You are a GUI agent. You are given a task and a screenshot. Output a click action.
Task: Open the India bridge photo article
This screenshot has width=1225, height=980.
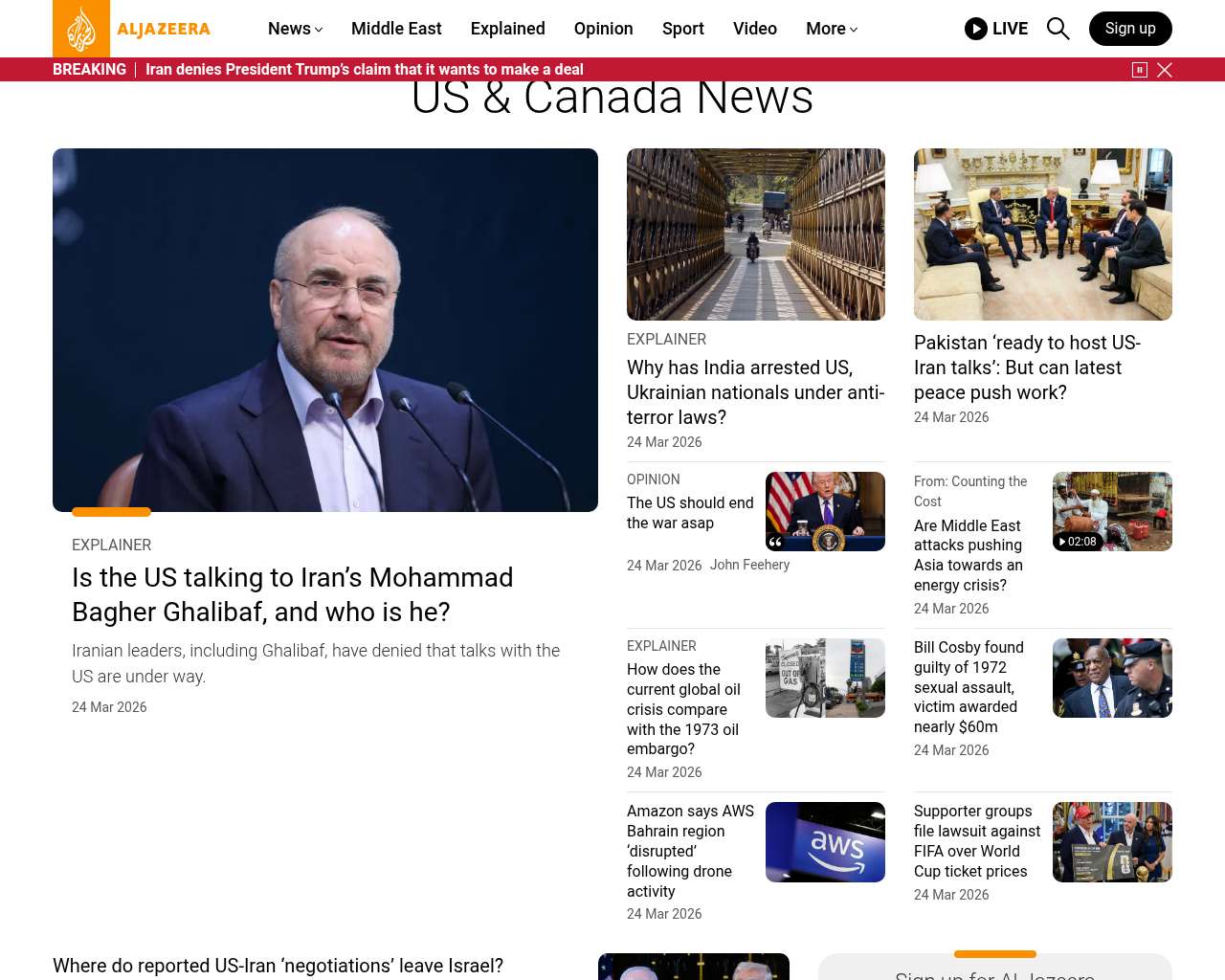coord(756,234)
